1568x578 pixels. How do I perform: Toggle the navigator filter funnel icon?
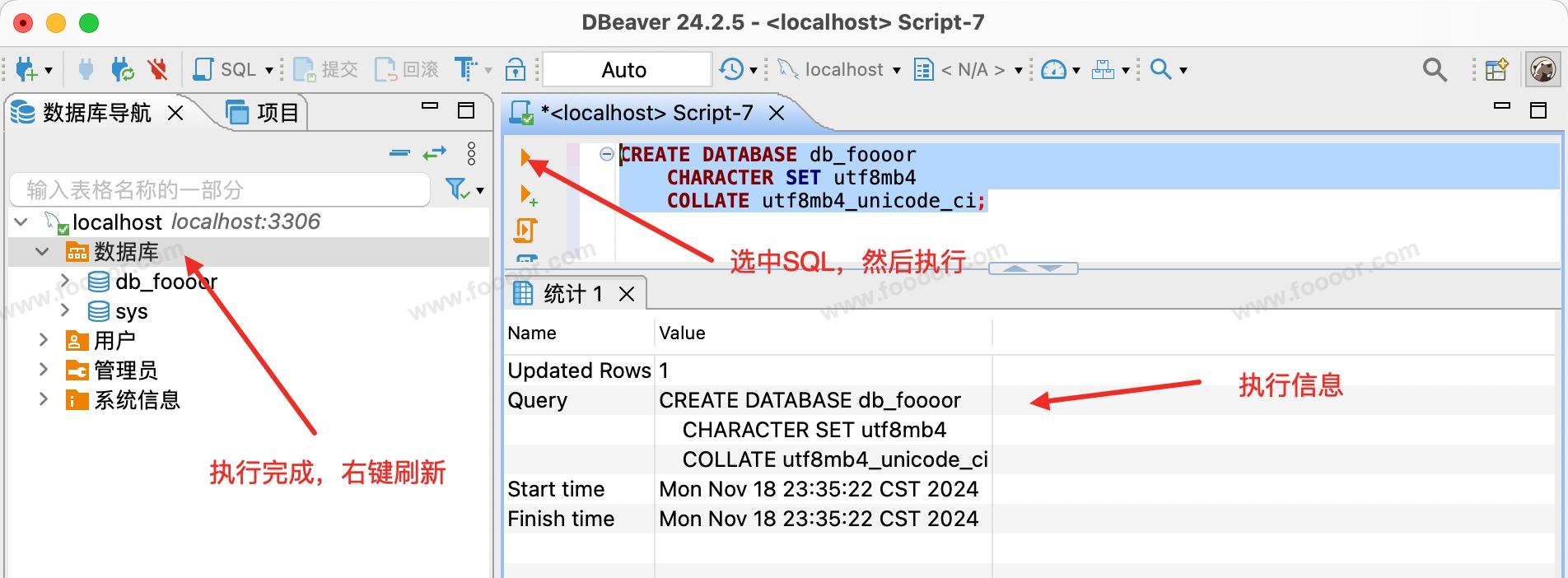coord(458,189)
